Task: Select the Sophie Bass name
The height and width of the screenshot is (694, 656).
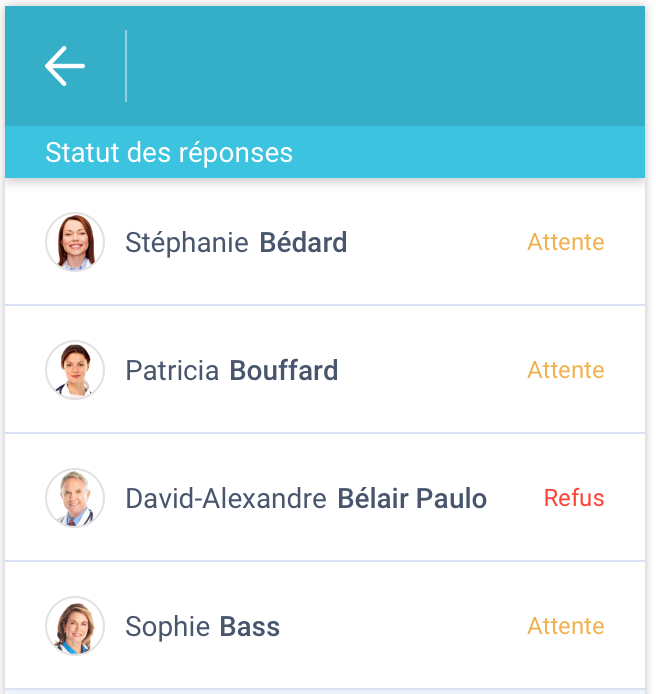Action: 202,627
